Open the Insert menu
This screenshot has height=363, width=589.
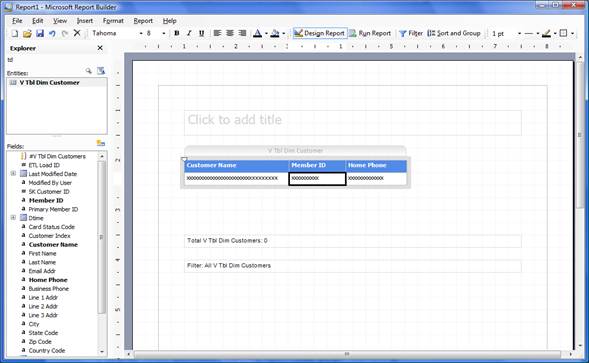click(x=85, y=21)
